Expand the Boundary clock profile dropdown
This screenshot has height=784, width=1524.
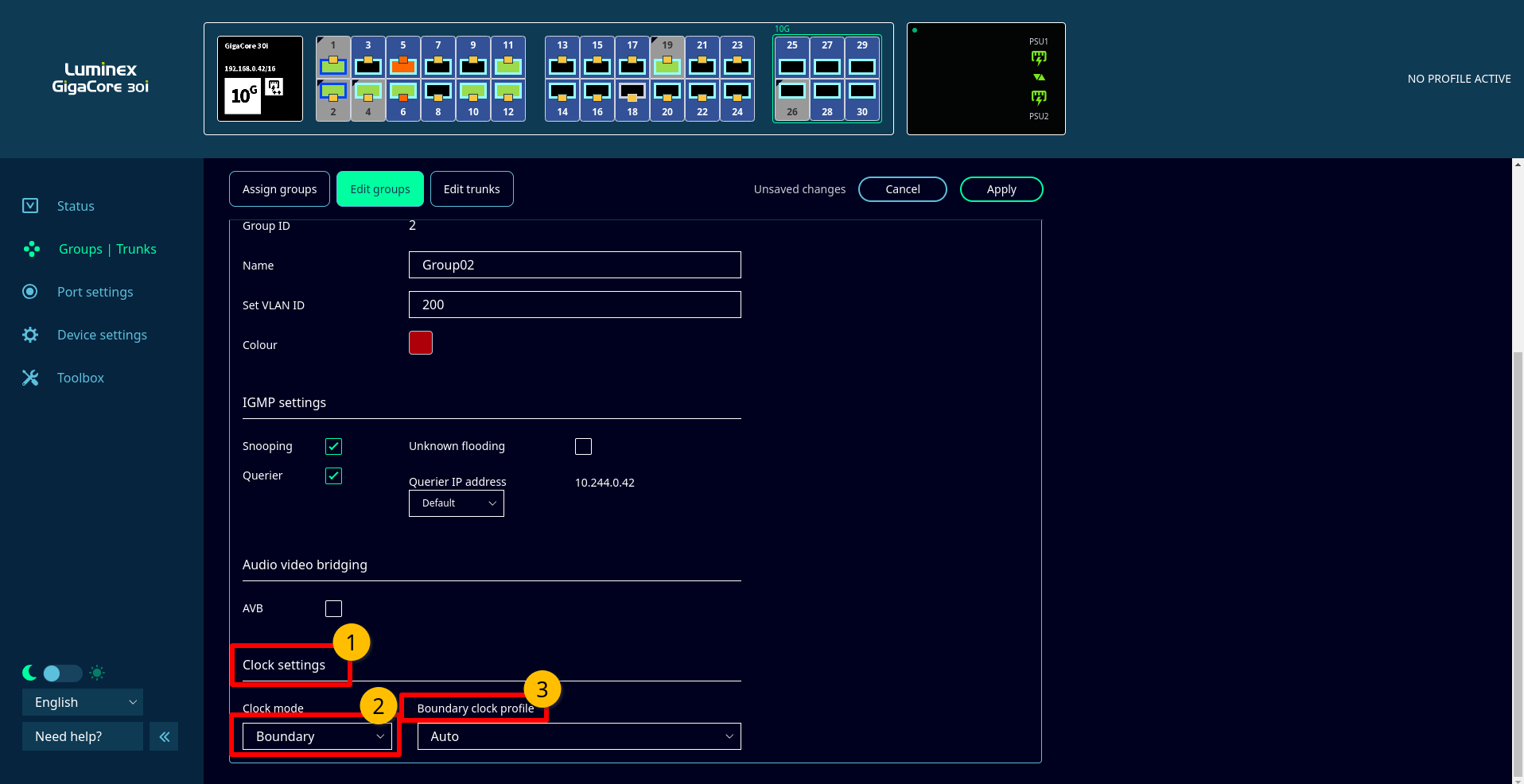tap(578, 736)
